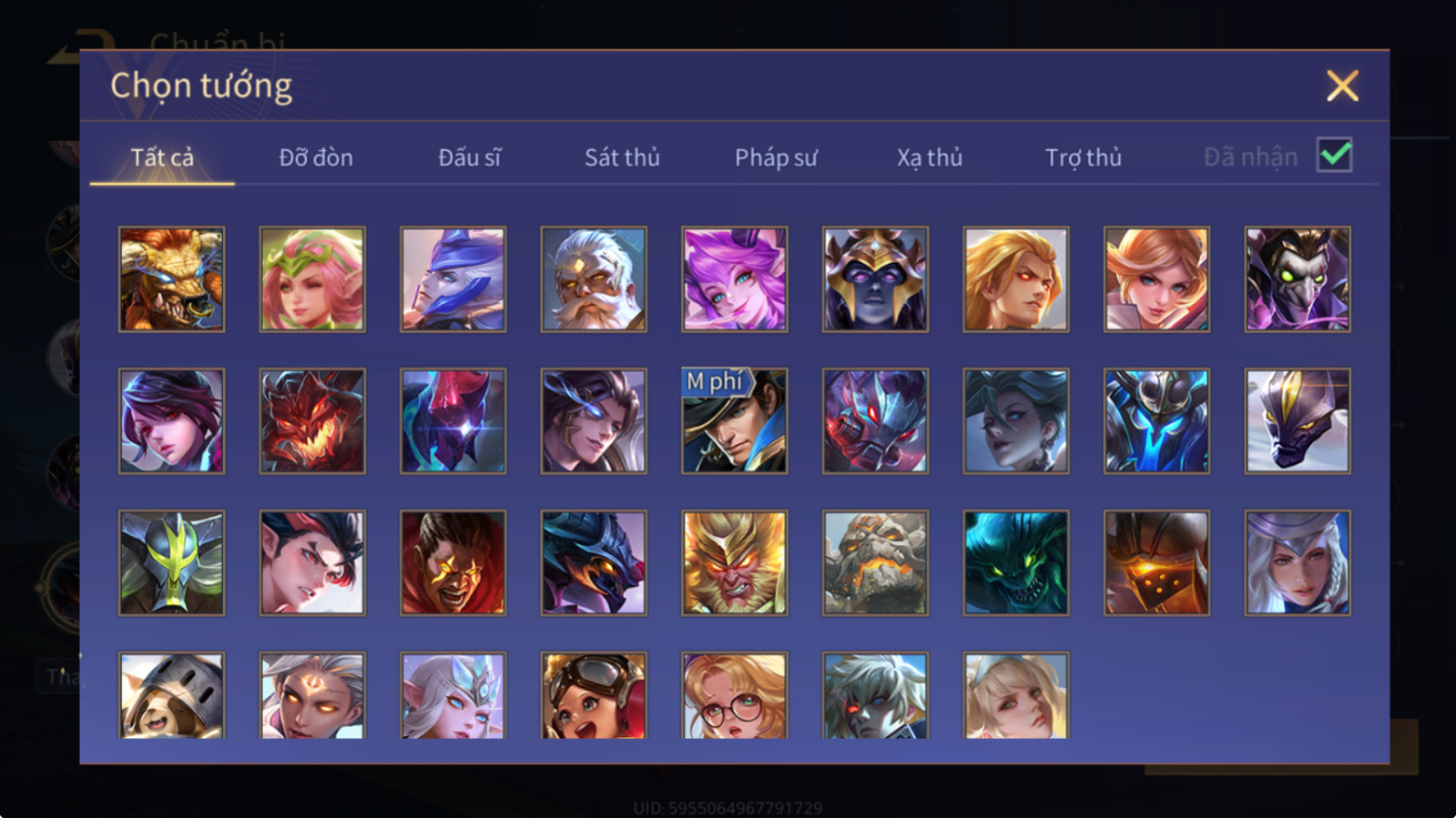The height and width of the screenshot is (818, 1456).
Task: Open the "Sát thủ" tab
Action: 622,158
